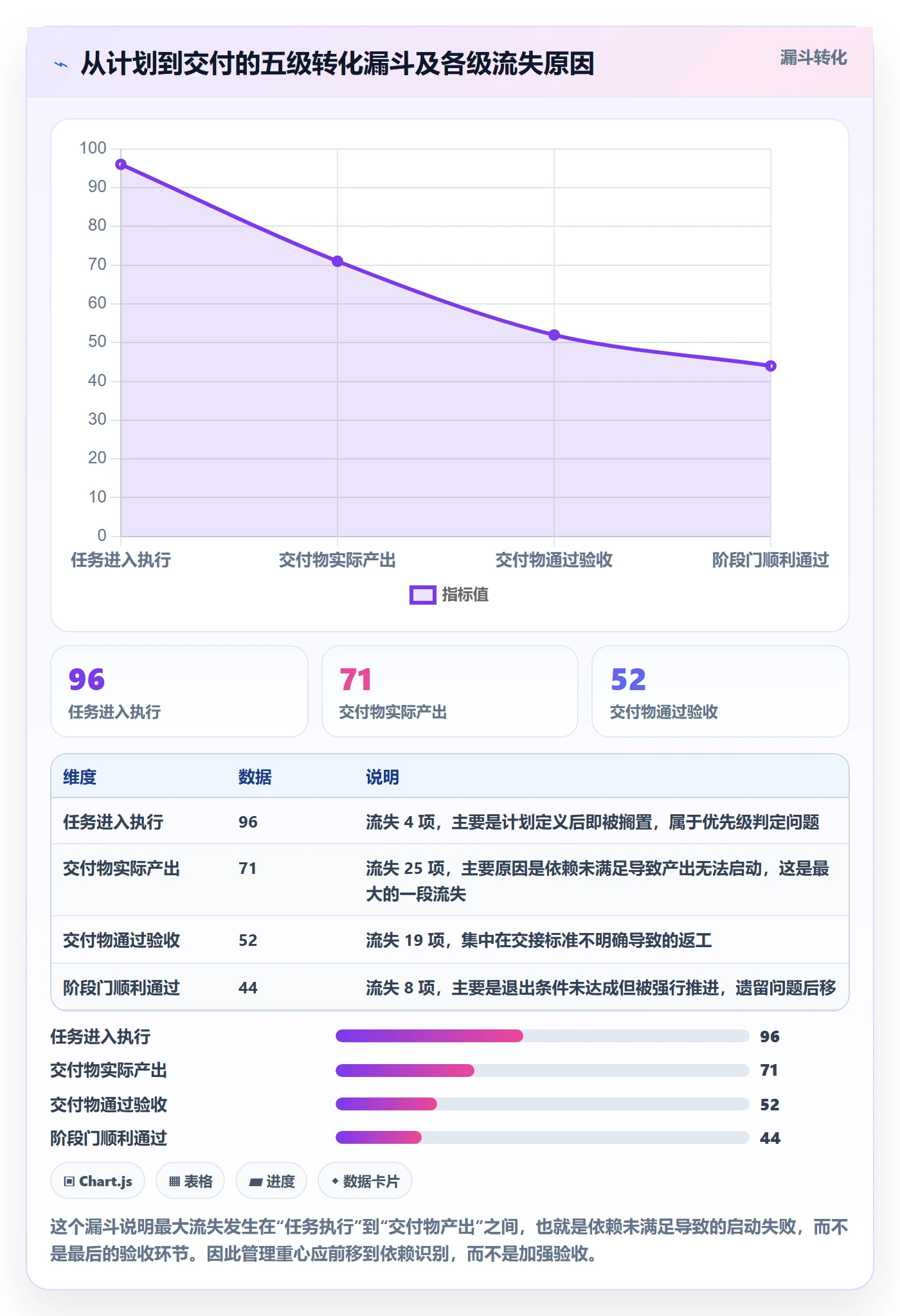Click the 表格 tag chip
This screenshot has width=900, height=1316.
click(x=190, y=1181)
